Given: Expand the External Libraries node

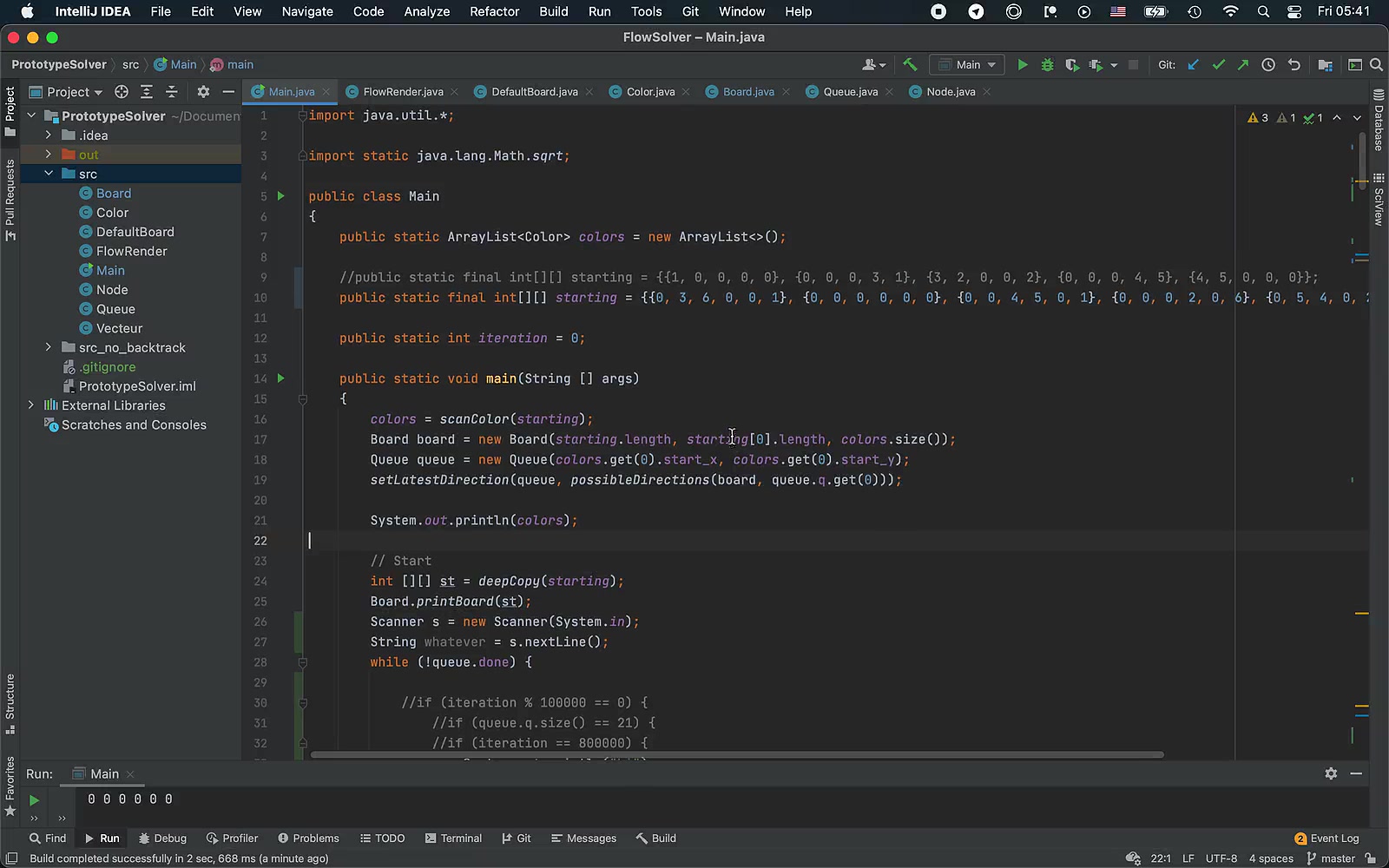Looking at the screenshot, I should click(31, 405).
